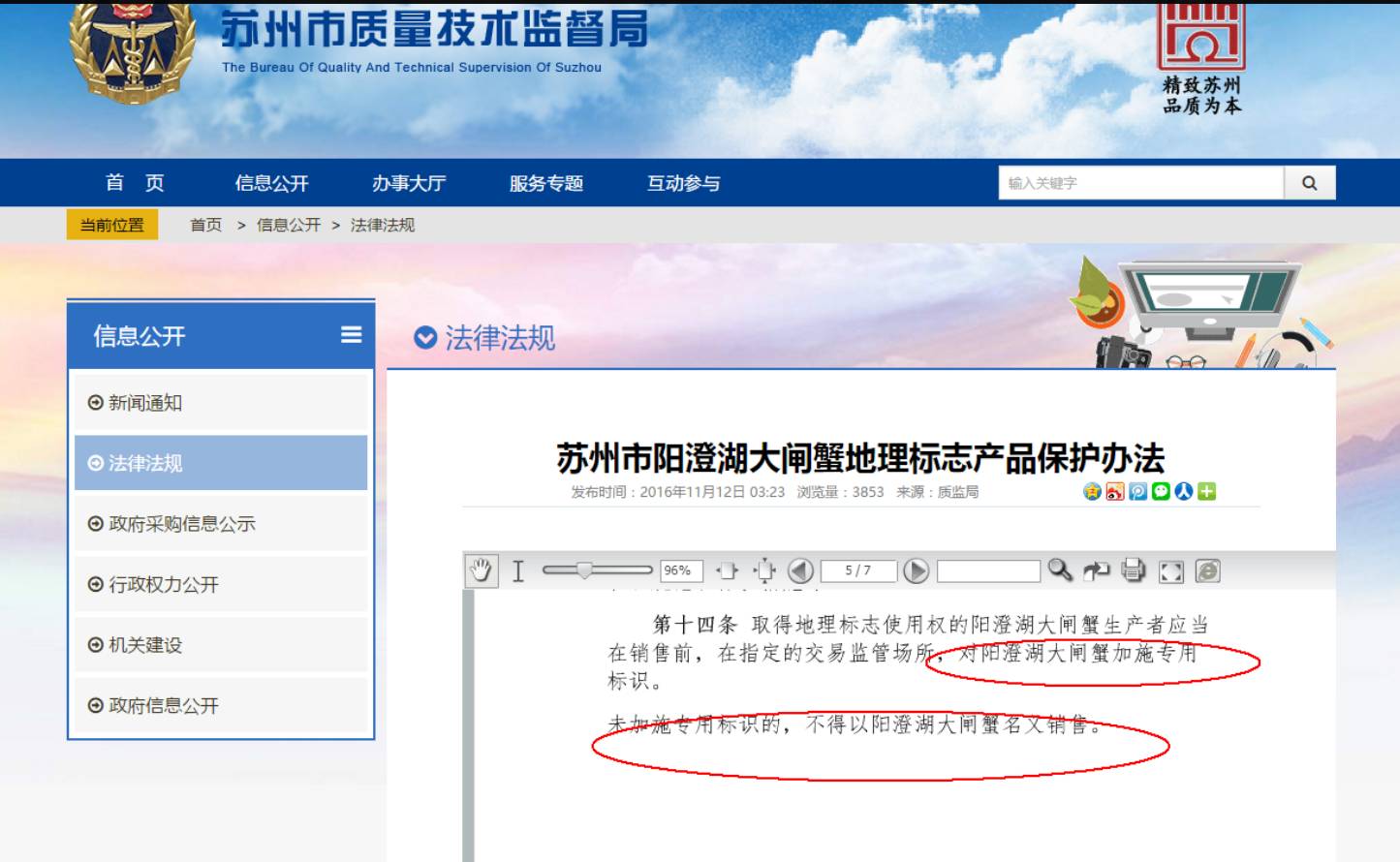Click the 法律法规 section heading
This screenshot has width=1400, height=862.
point(500,337)
